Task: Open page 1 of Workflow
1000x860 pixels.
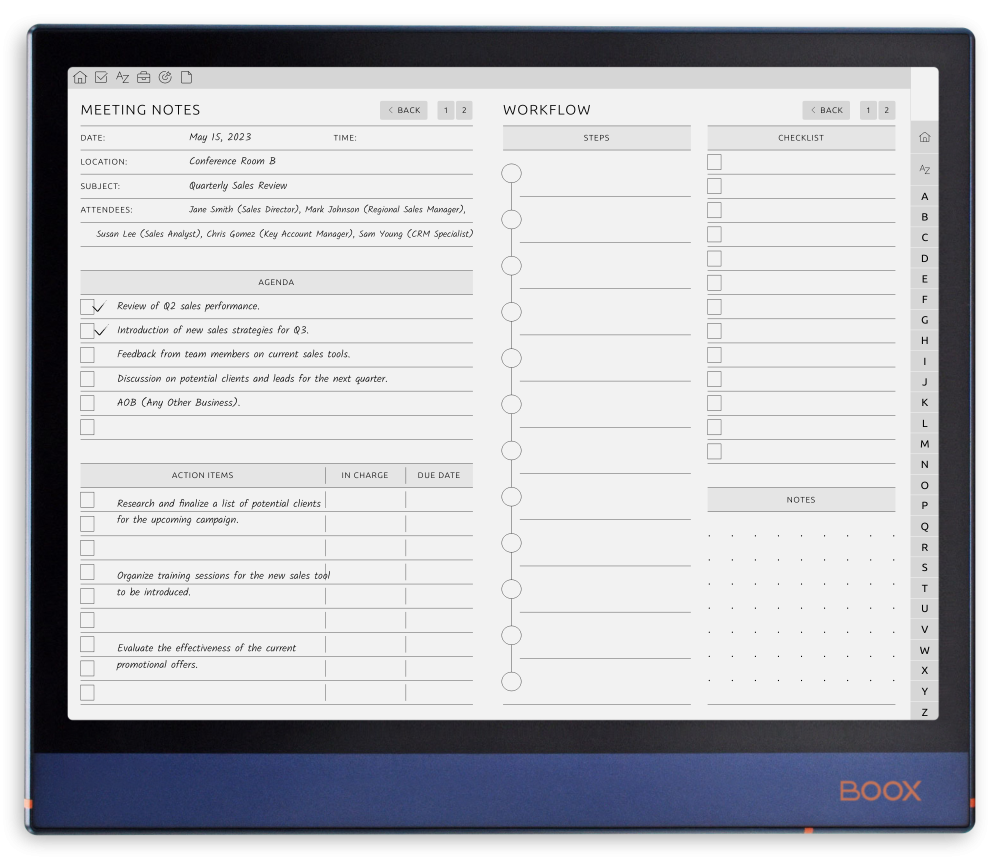Action: tap(868, 110)
